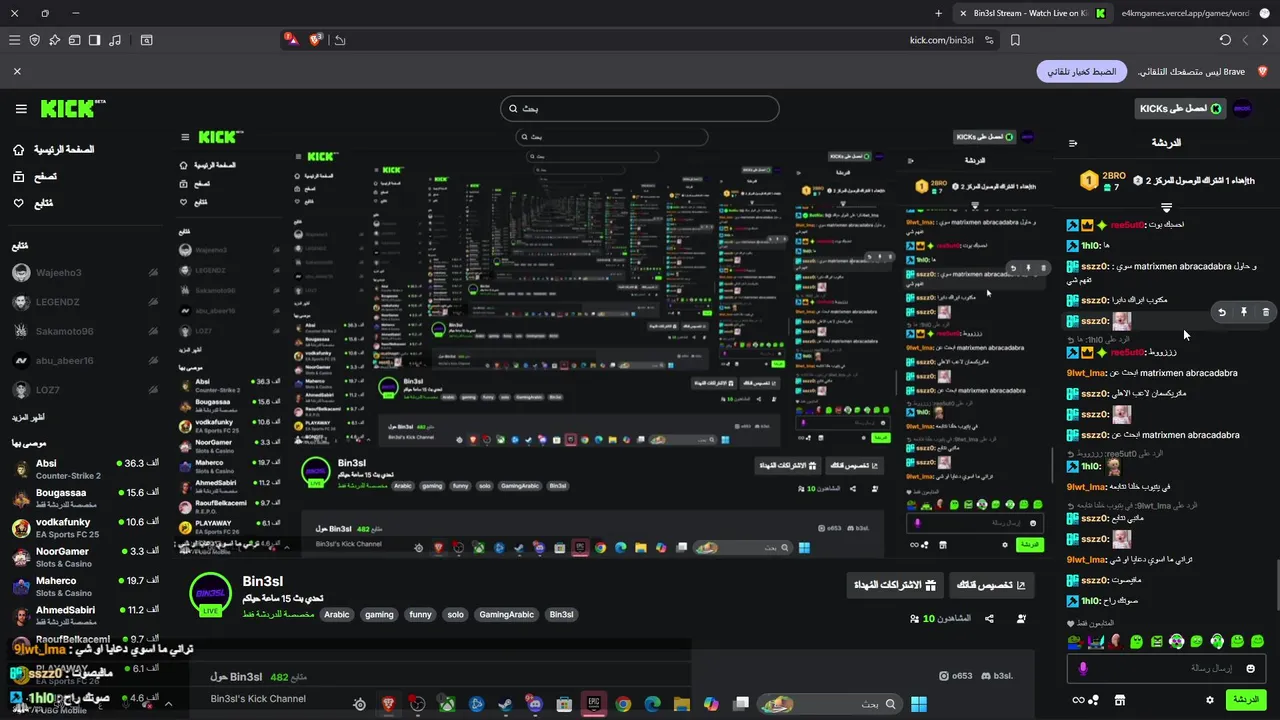This screenshot has width=1280, height=720.
Task: Dismiss the default browser infobar with X
Action: pos(17,72)
